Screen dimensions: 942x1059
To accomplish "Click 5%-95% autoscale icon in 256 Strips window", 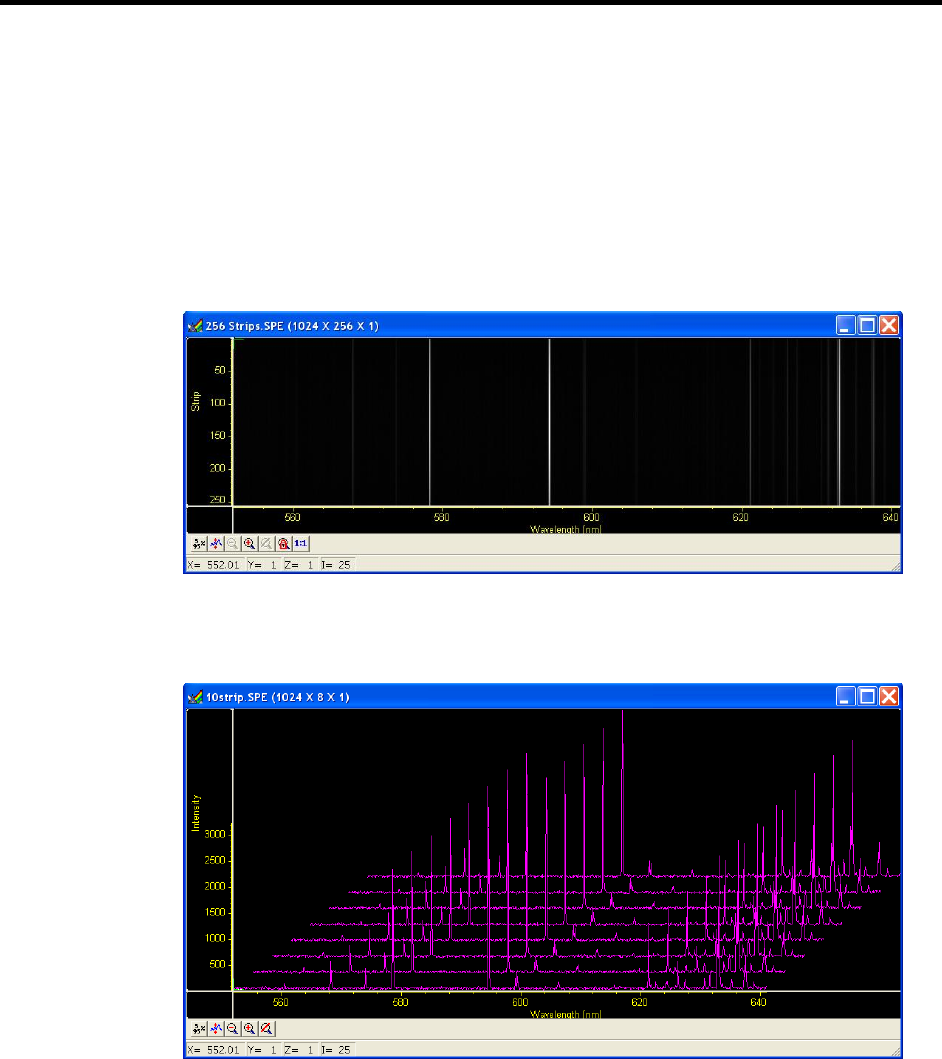I will click(199, 544).
